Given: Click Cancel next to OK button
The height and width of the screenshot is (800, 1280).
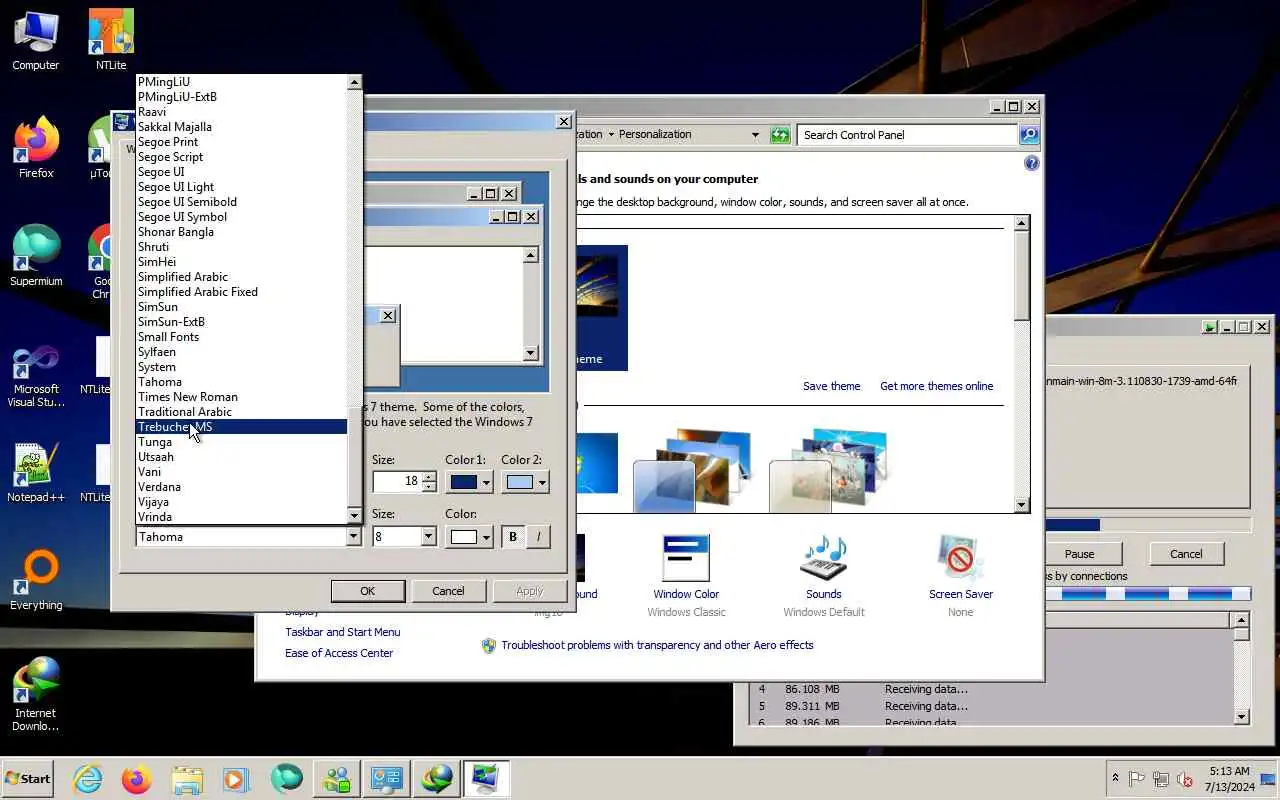Looking at the screenshot, I should click(448, 591).
